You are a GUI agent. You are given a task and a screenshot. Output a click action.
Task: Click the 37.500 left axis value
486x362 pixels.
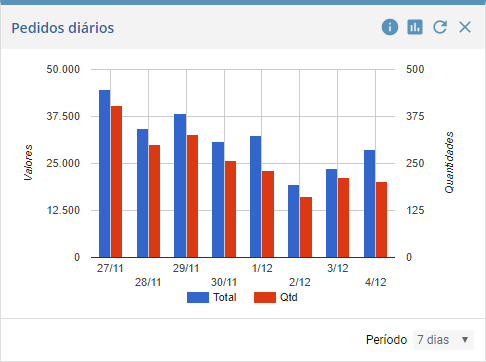pos(63,116)
